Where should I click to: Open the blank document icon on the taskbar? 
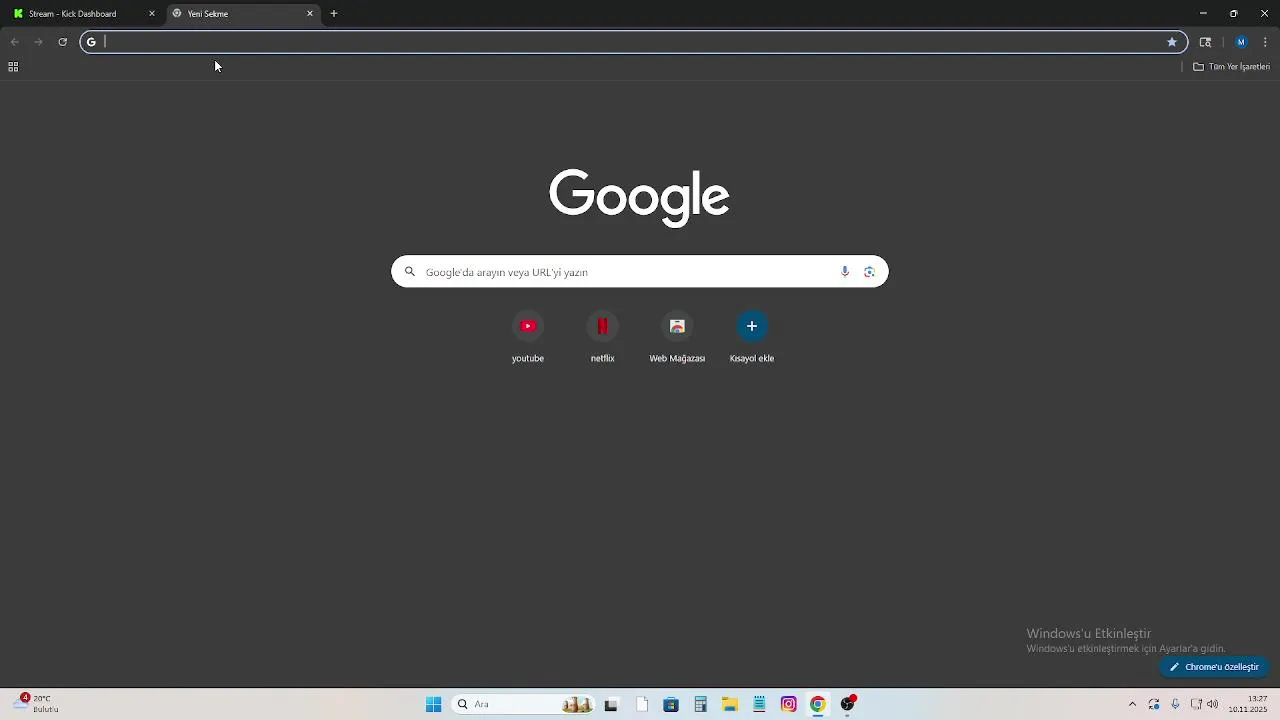click(x=642, y=705)
